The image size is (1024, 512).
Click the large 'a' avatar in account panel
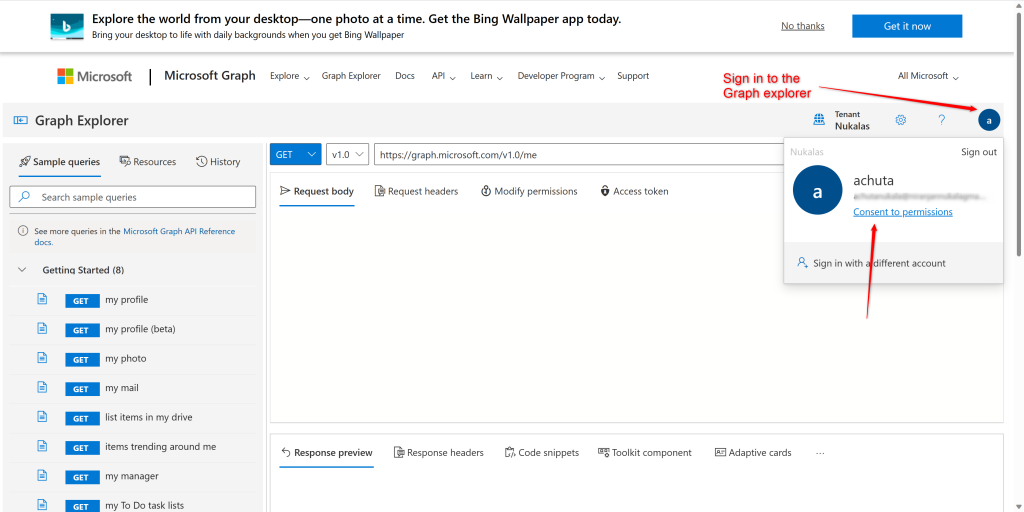tap(818, 191)
